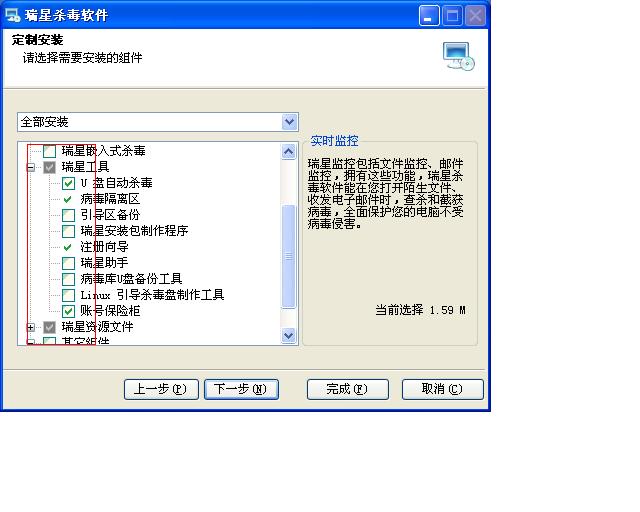Viewport: 640px width, 512px height.
Task: Select the Linux 引导杀毒盘制作工具 row label
Action: 152,295
